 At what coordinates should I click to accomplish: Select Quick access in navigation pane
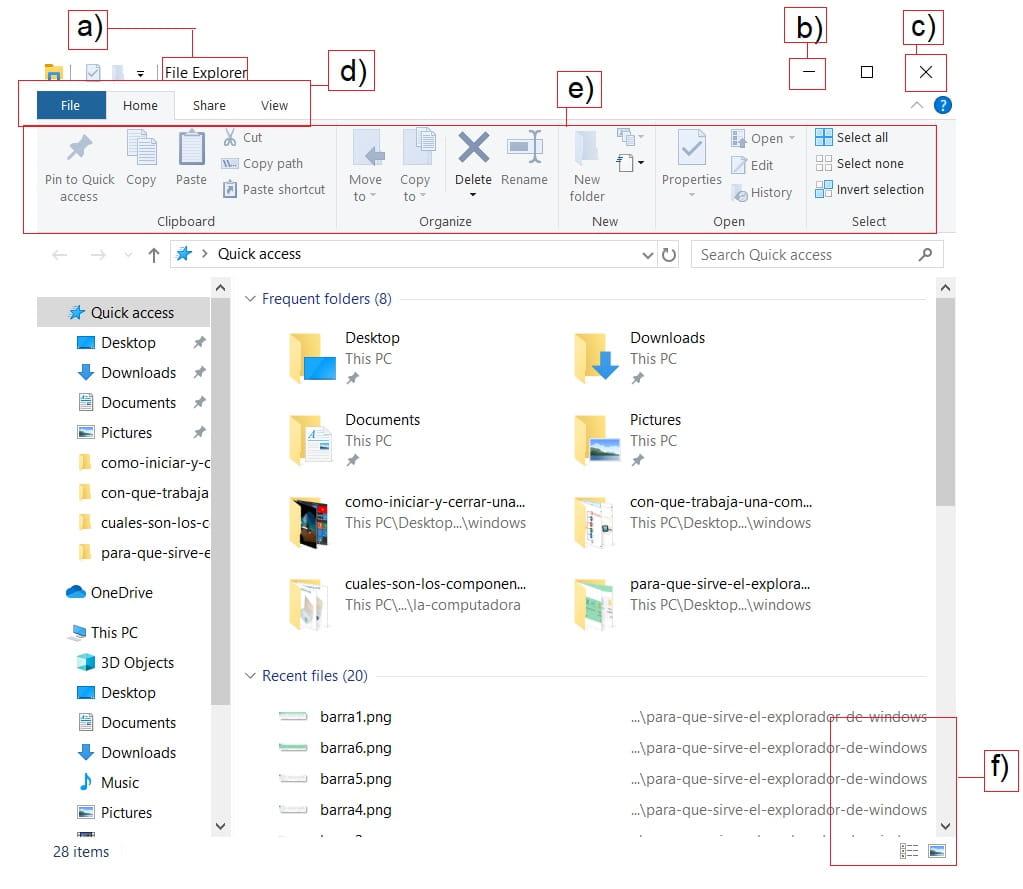pyautogui.click(x=123, y=312)
